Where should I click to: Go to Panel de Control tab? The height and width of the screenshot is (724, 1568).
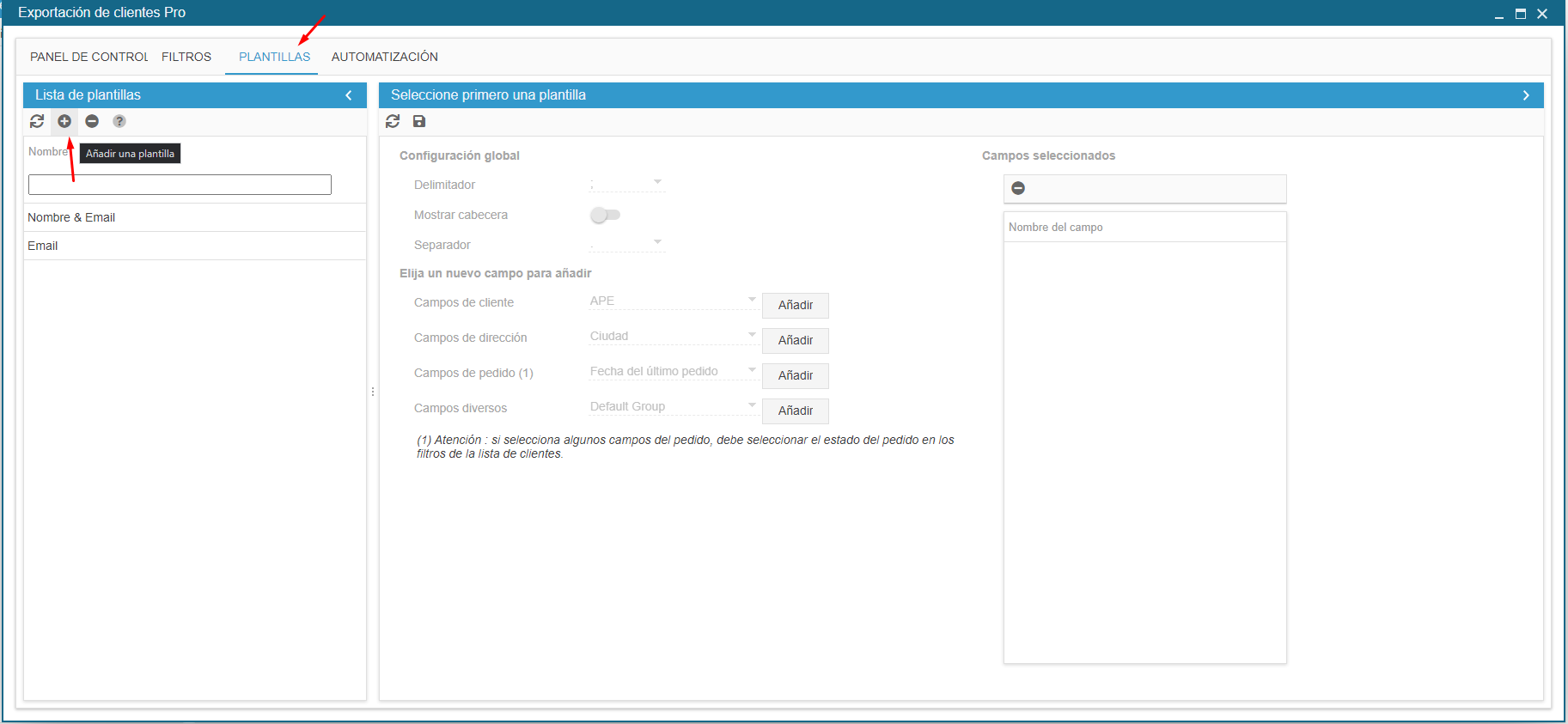88,57
